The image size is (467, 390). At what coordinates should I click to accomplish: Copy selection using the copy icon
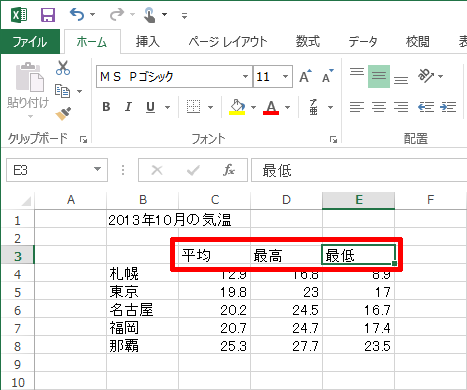(62, 91)
